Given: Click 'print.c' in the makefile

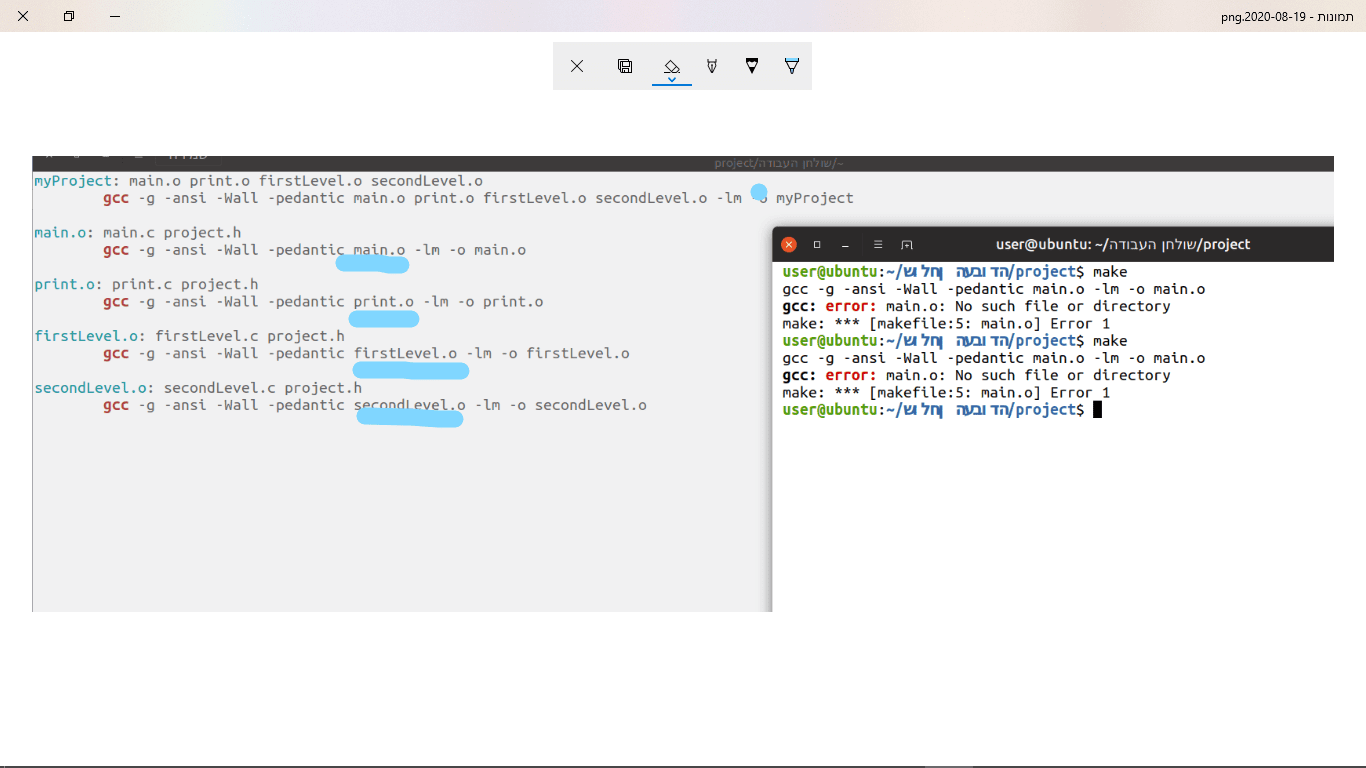Looking at the screenshot, I should pyautogui.click(x=142, y=284).
